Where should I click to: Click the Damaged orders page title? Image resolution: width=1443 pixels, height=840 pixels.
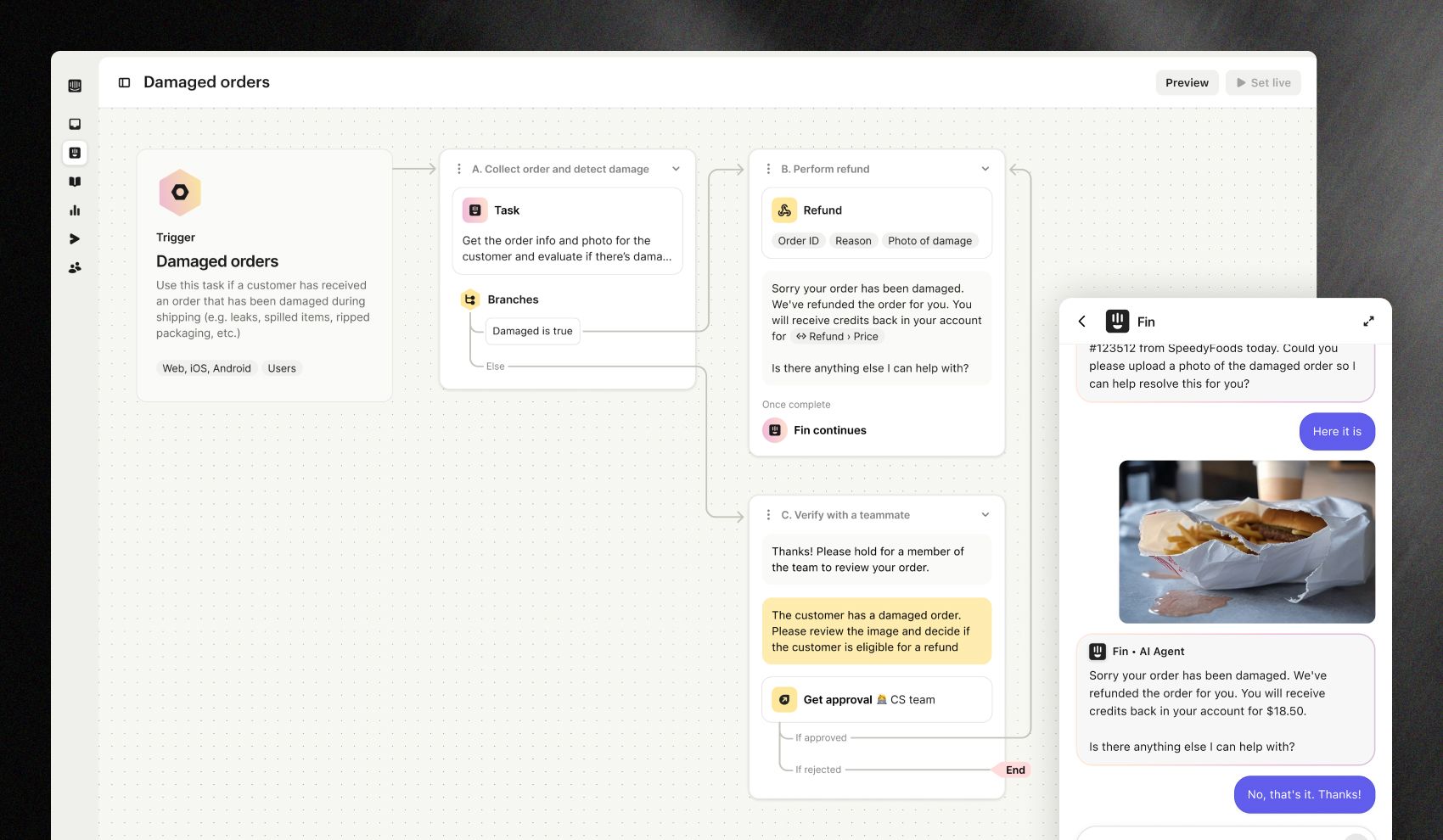pyautogui.click(x=206, y=82)
